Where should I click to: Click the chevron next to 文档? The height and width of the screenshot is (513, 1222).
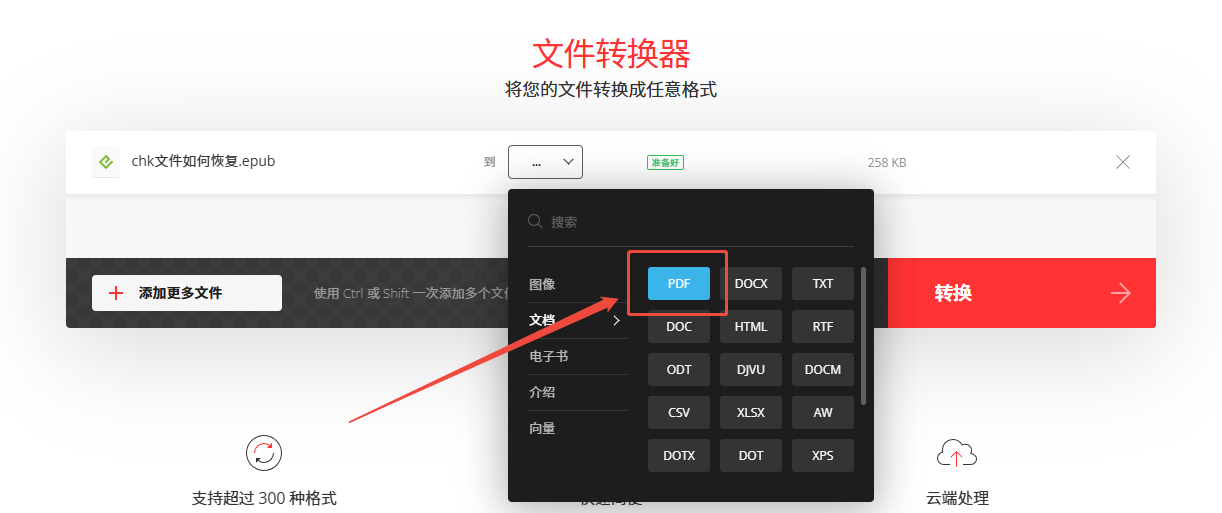pyautogui.click(x=617, y=320)
